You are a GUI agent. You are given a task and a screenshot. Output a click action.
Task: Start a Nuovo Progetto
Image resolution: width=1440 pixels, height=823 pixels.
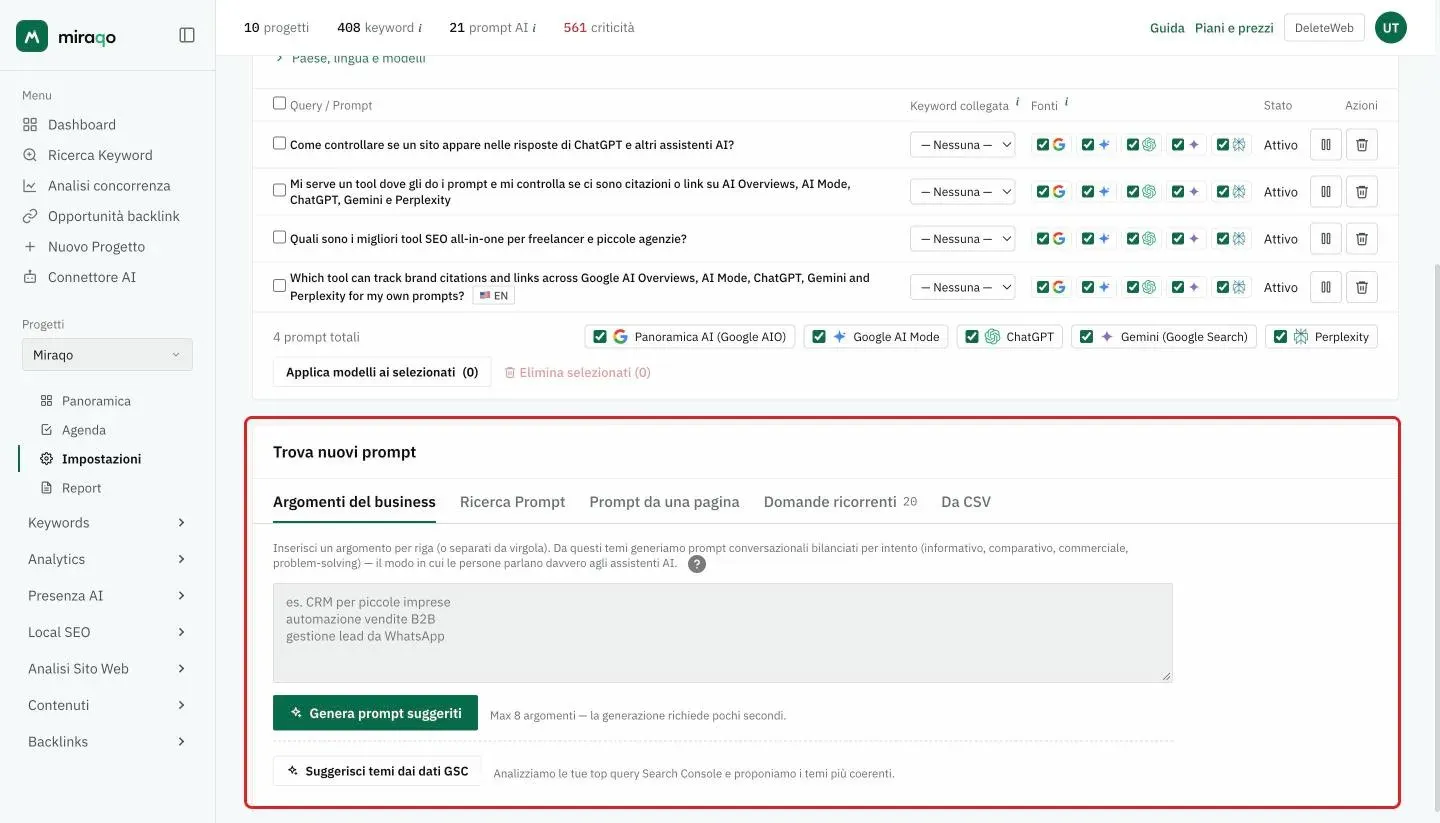[83, 247]
